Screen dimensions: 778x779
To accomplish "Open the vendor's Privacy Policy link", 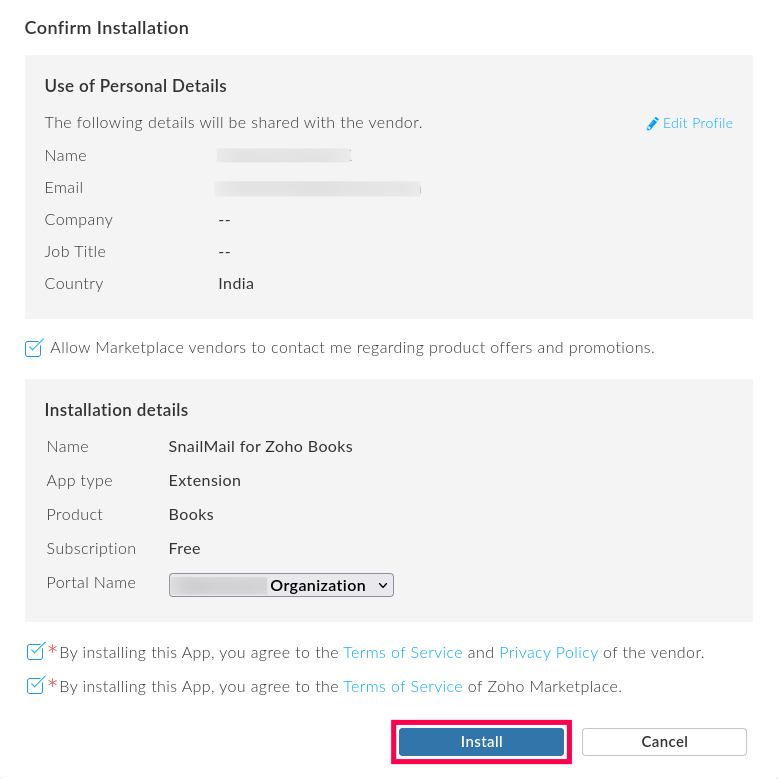I will point(548,652).
